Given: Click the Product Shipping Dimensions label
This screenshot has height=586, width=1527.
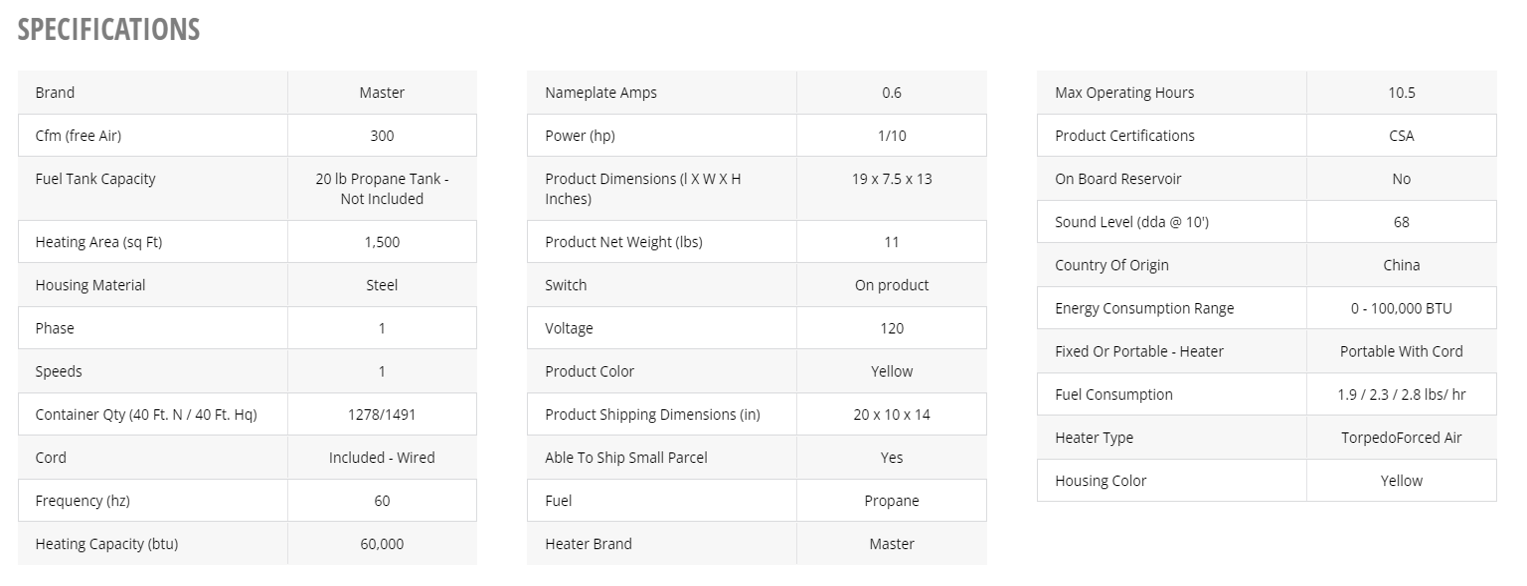Looking at the screenshot, I should tap(652, 414).
